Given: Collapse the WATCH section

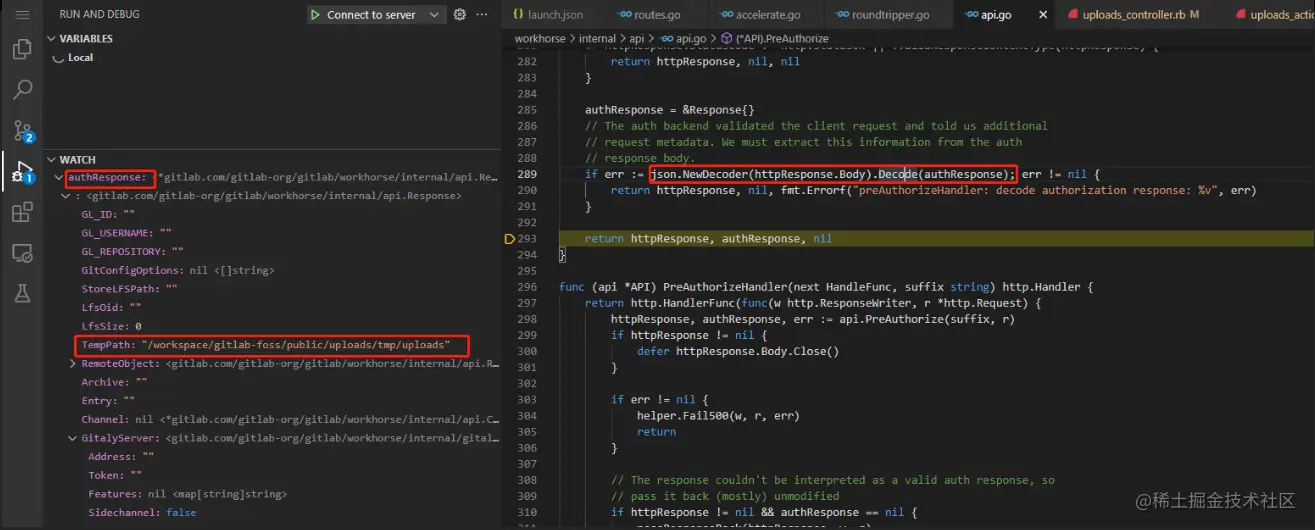Looking at the screenshot, I should click(52, 160).
